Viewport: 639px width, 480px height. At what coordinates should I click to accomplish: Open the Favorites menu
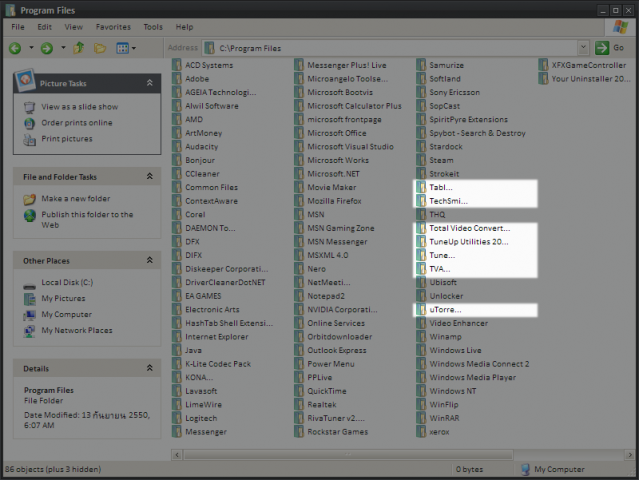point(113,27)
